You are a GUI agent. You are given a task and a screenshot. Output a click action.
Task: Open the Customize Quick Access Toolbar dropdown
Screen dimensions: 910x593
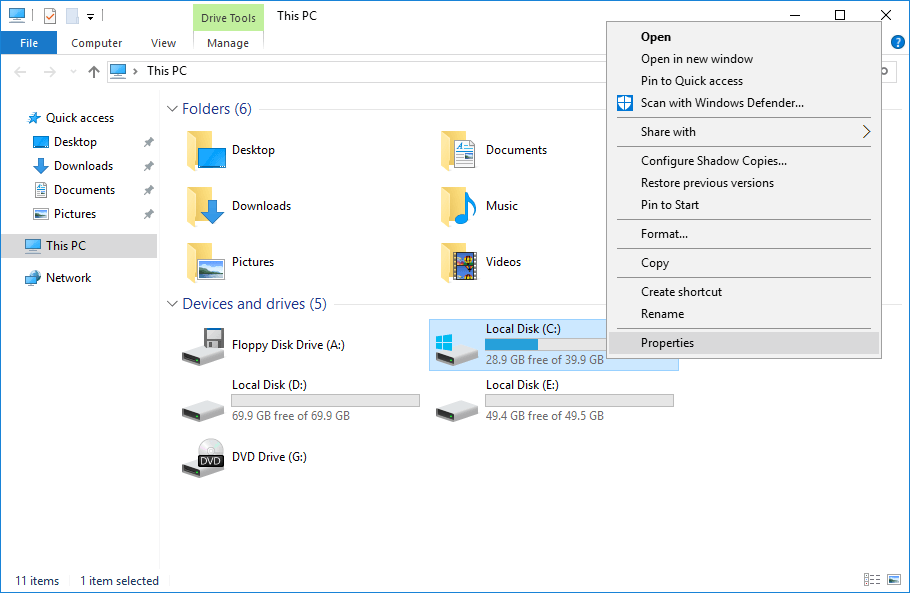click(90, 16)
